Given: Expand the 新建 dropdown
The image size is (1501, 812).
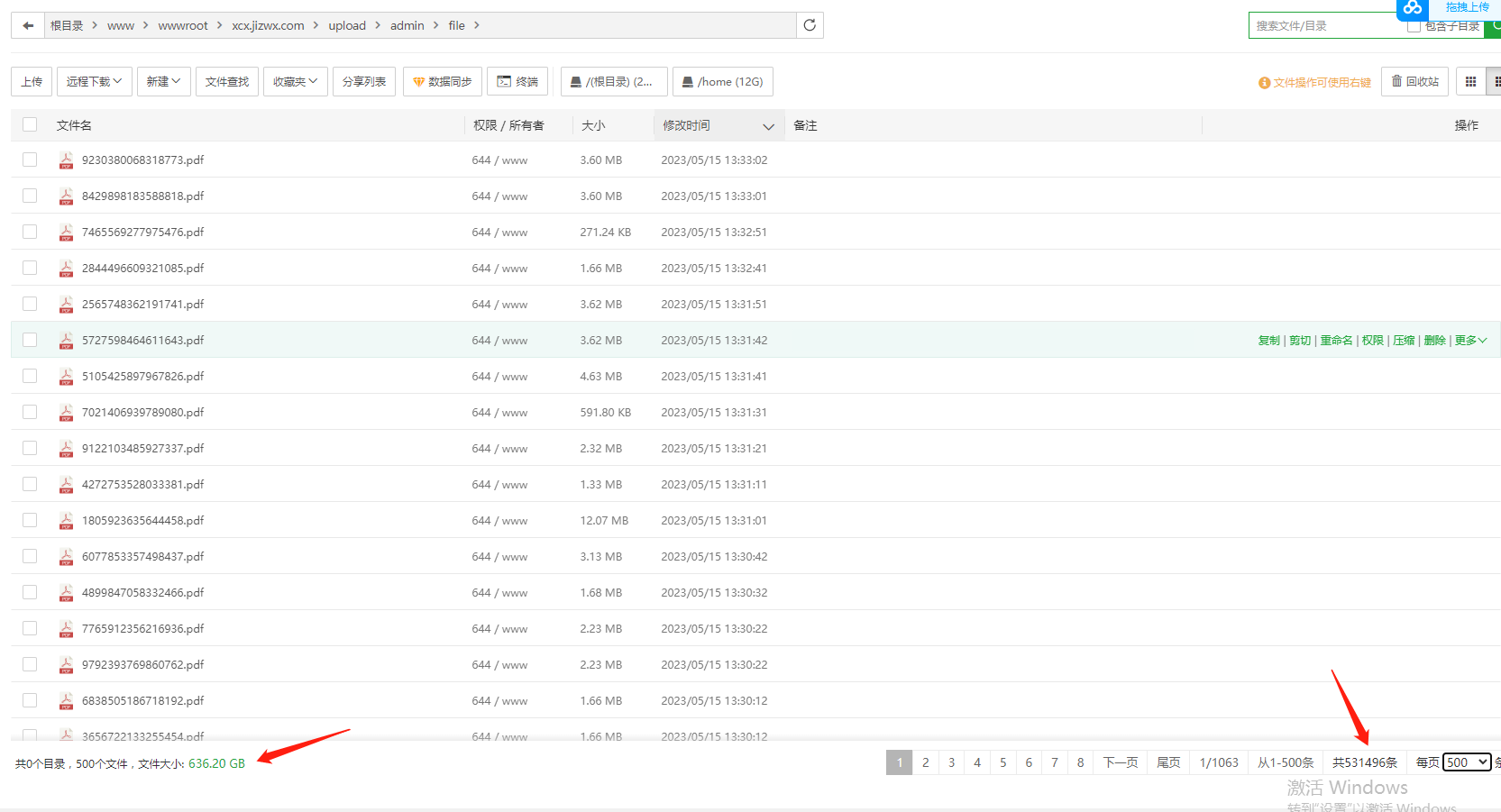Looking at the screenshot, I should click(x=164, y=81).
